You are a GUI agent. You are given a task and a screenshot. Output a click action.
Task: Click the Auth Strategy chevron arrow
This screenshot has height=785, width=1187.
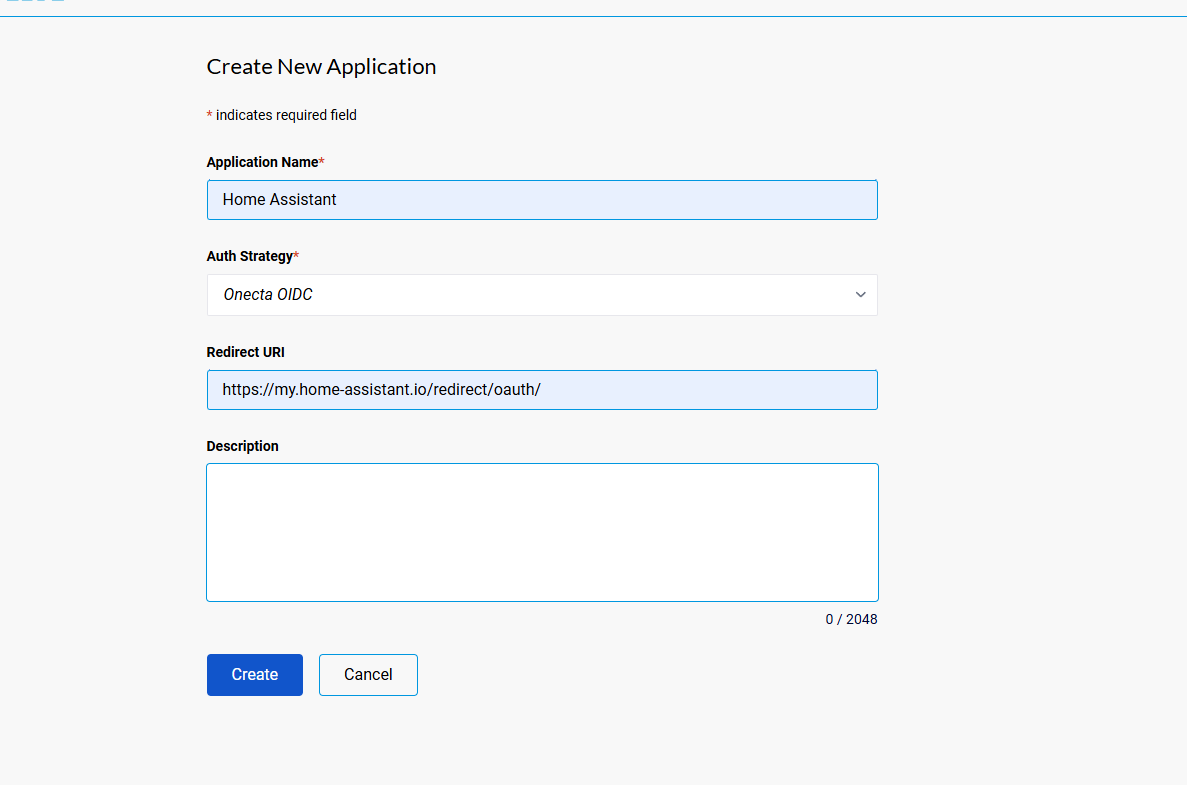861,294
